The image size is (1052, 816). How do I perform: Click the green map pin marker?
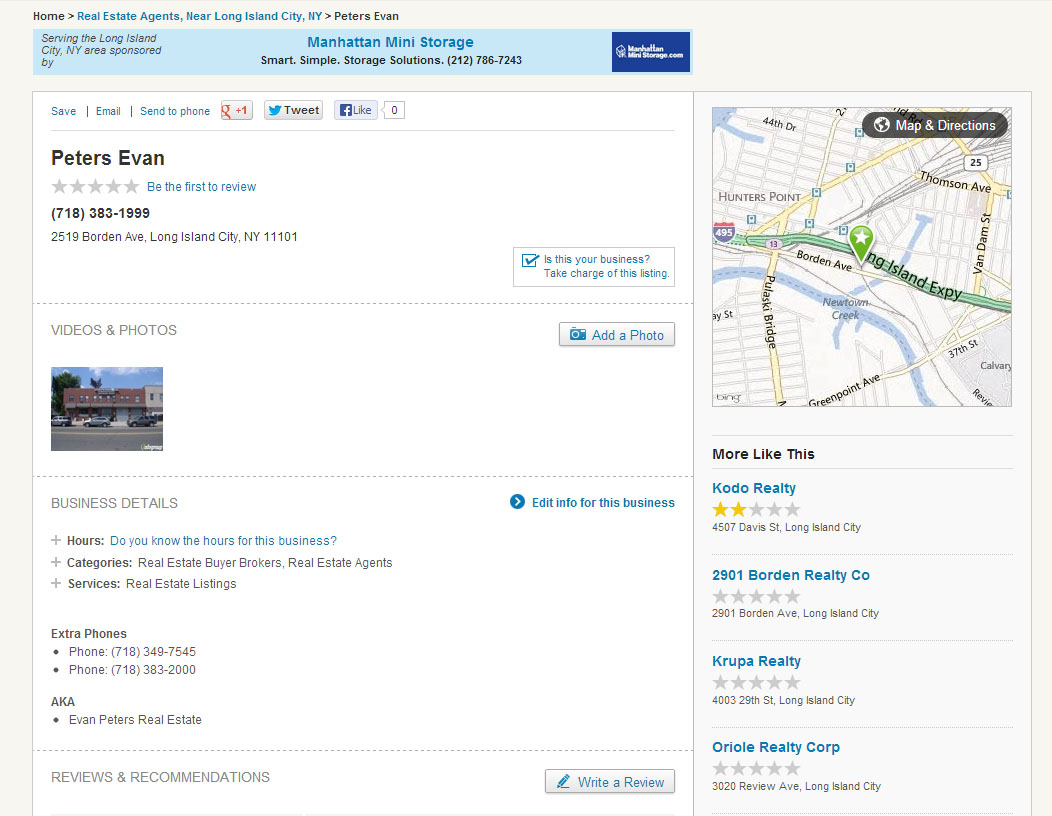pos(860,241)
